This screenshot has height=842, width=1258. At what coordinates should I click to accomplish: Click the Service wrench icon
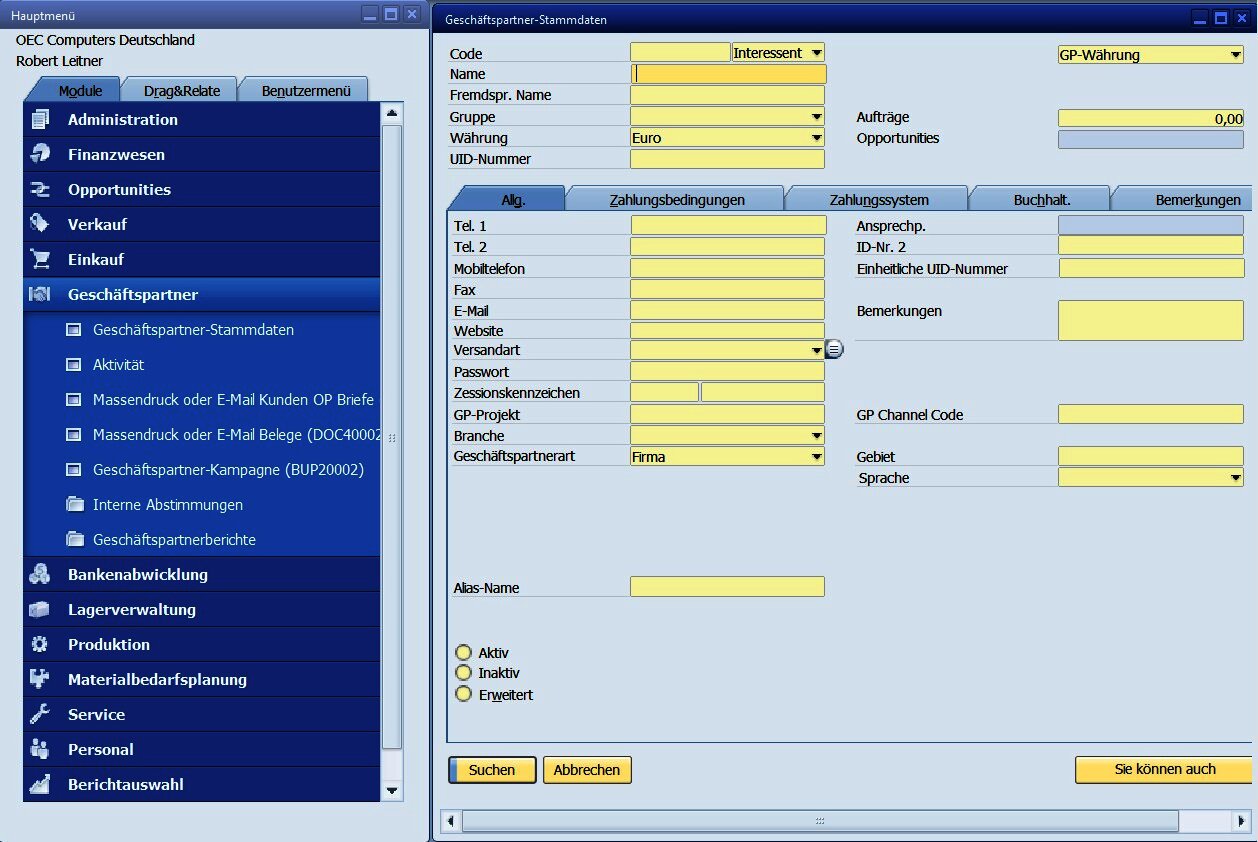pyautogui.click(x=40, y=714)
